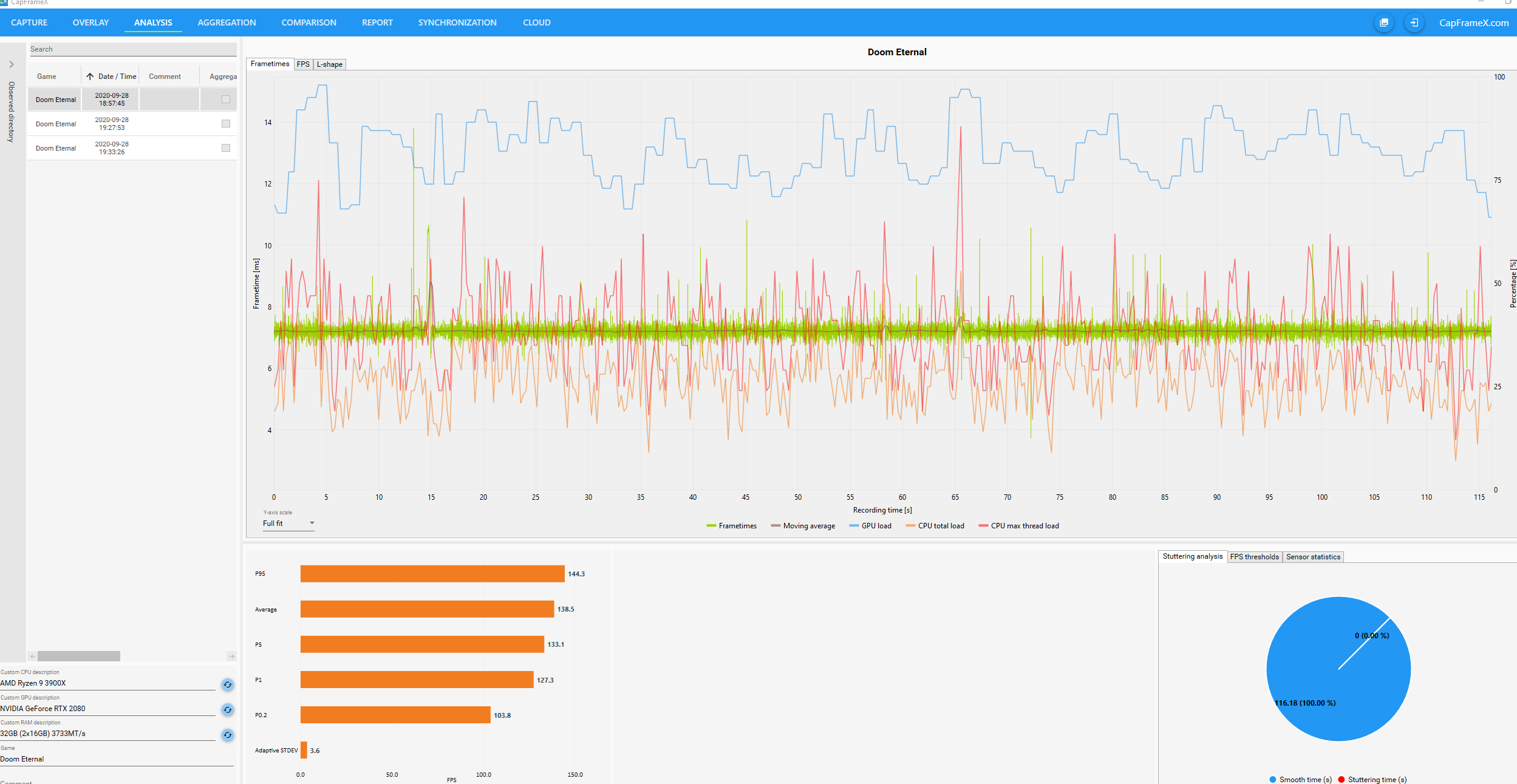Refresh the custom RAM description
Screen dimensions: 1517x784
pyautogui.click(x=228, y=735)
